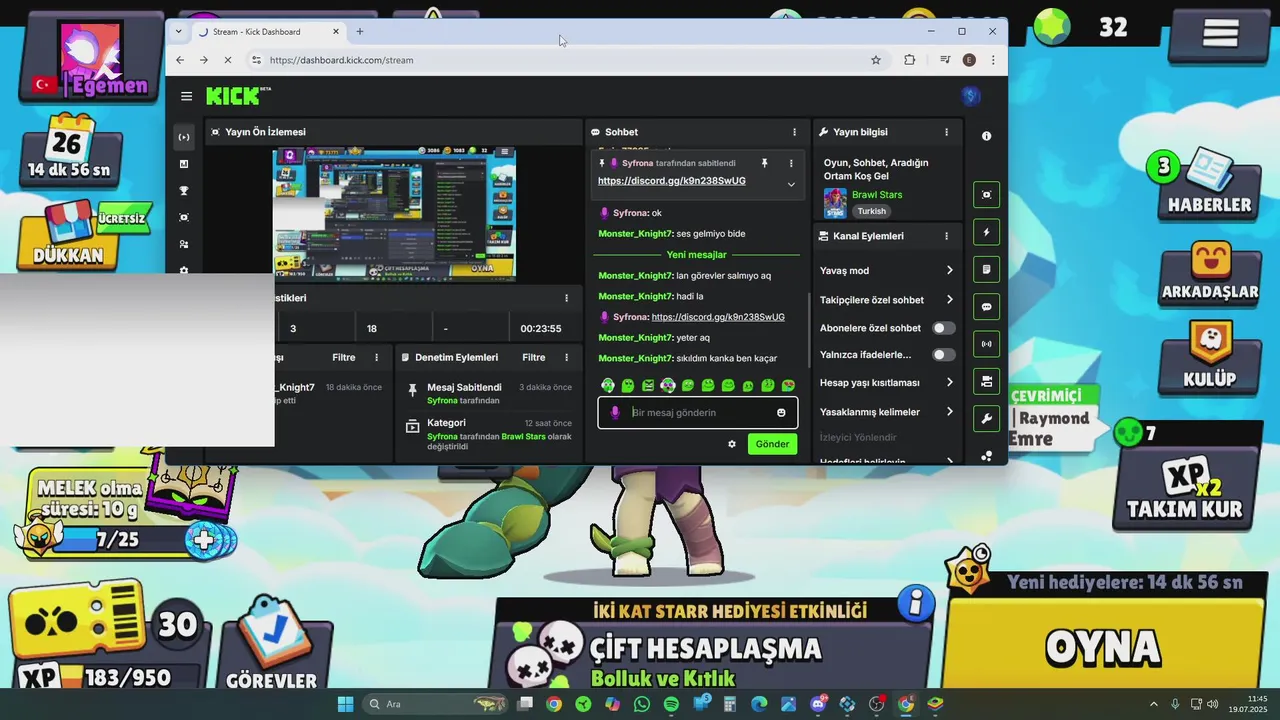Open KULÜP in Brawl Stars

[x=1209, y=358]
